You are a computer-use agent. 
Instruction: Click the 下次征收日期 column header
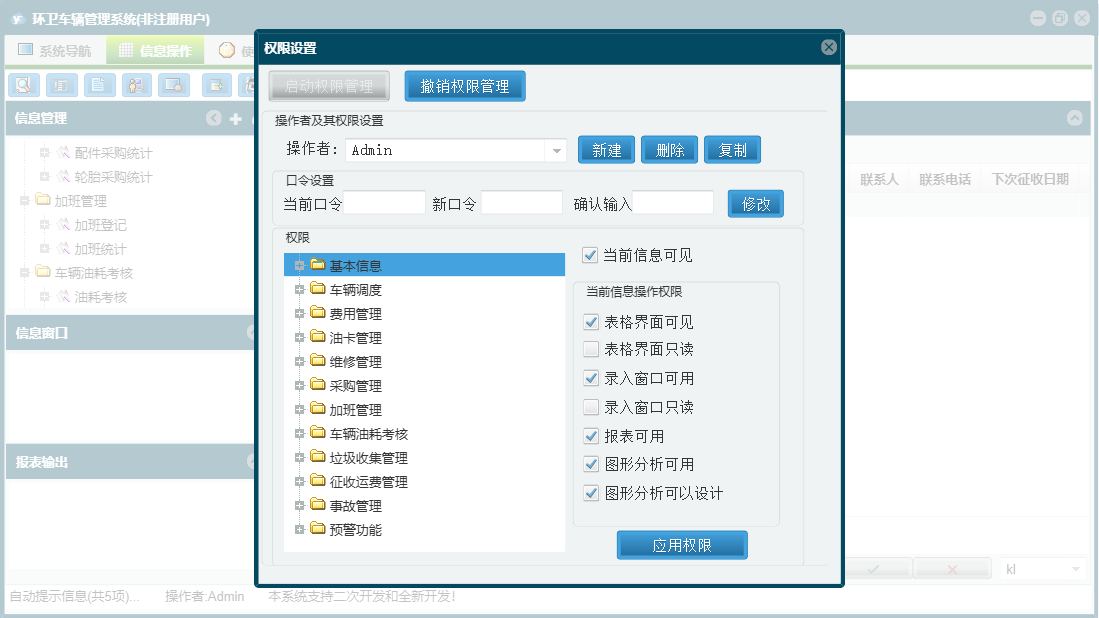(x=1030, y=179)
